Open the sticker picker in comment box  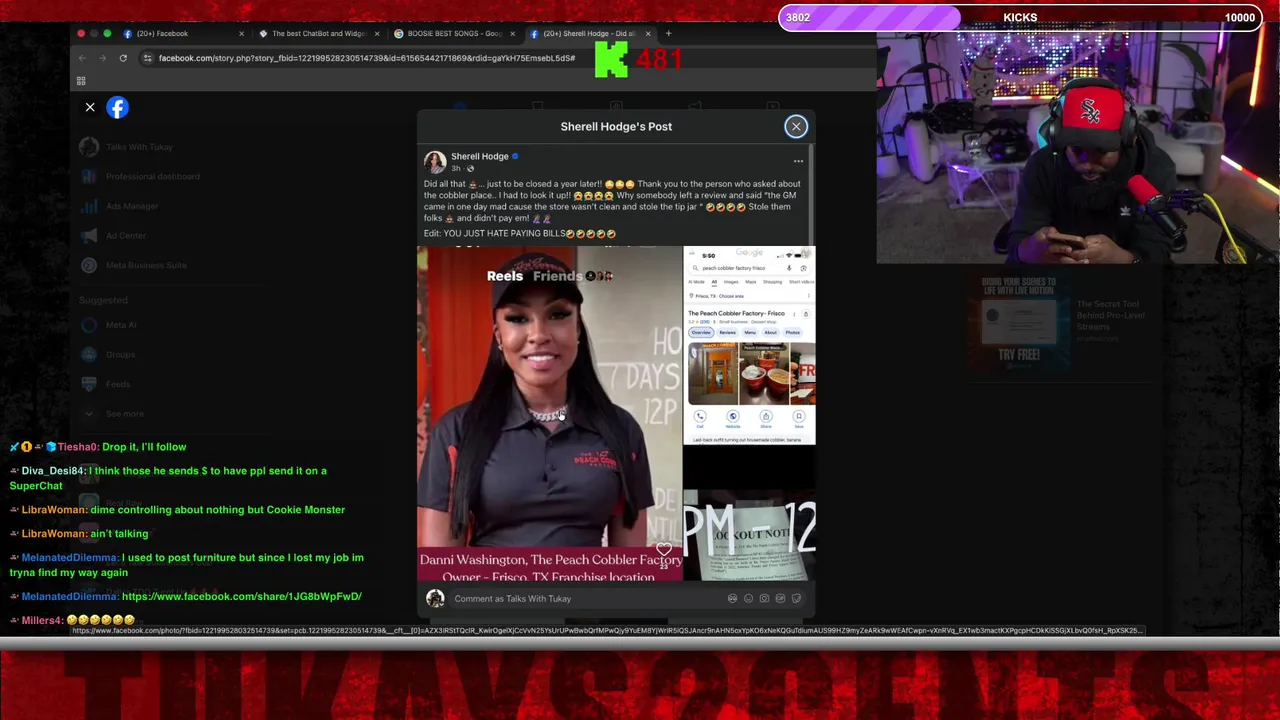pos(796,598)
